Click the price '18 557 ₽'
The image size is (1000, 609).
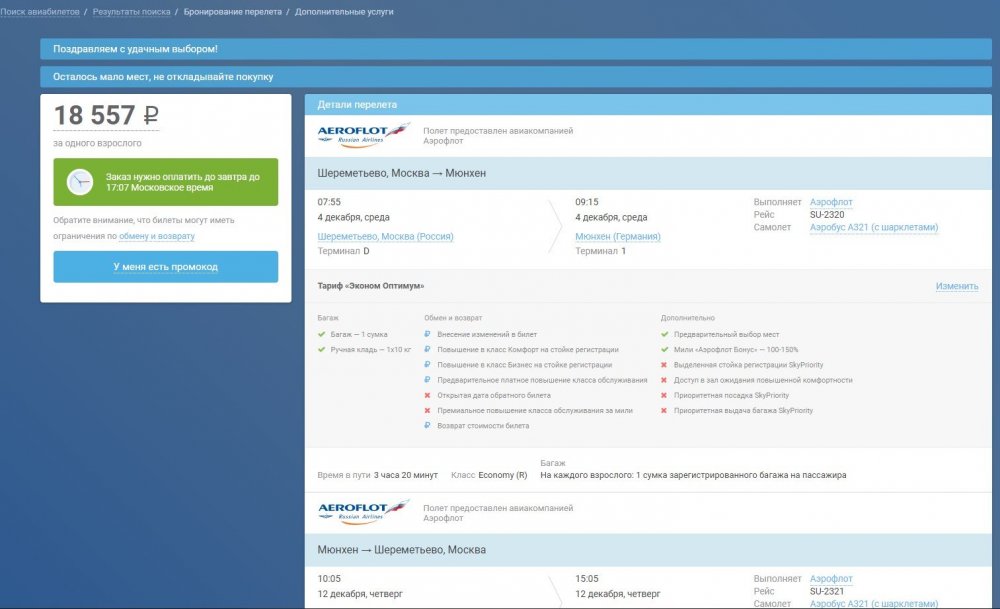tap(107, 115)
